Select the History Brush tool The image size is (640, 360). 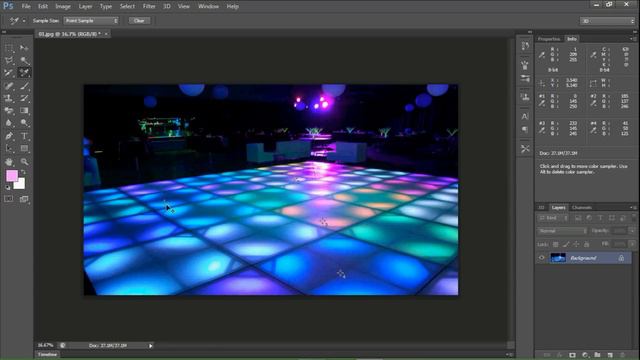24,98
